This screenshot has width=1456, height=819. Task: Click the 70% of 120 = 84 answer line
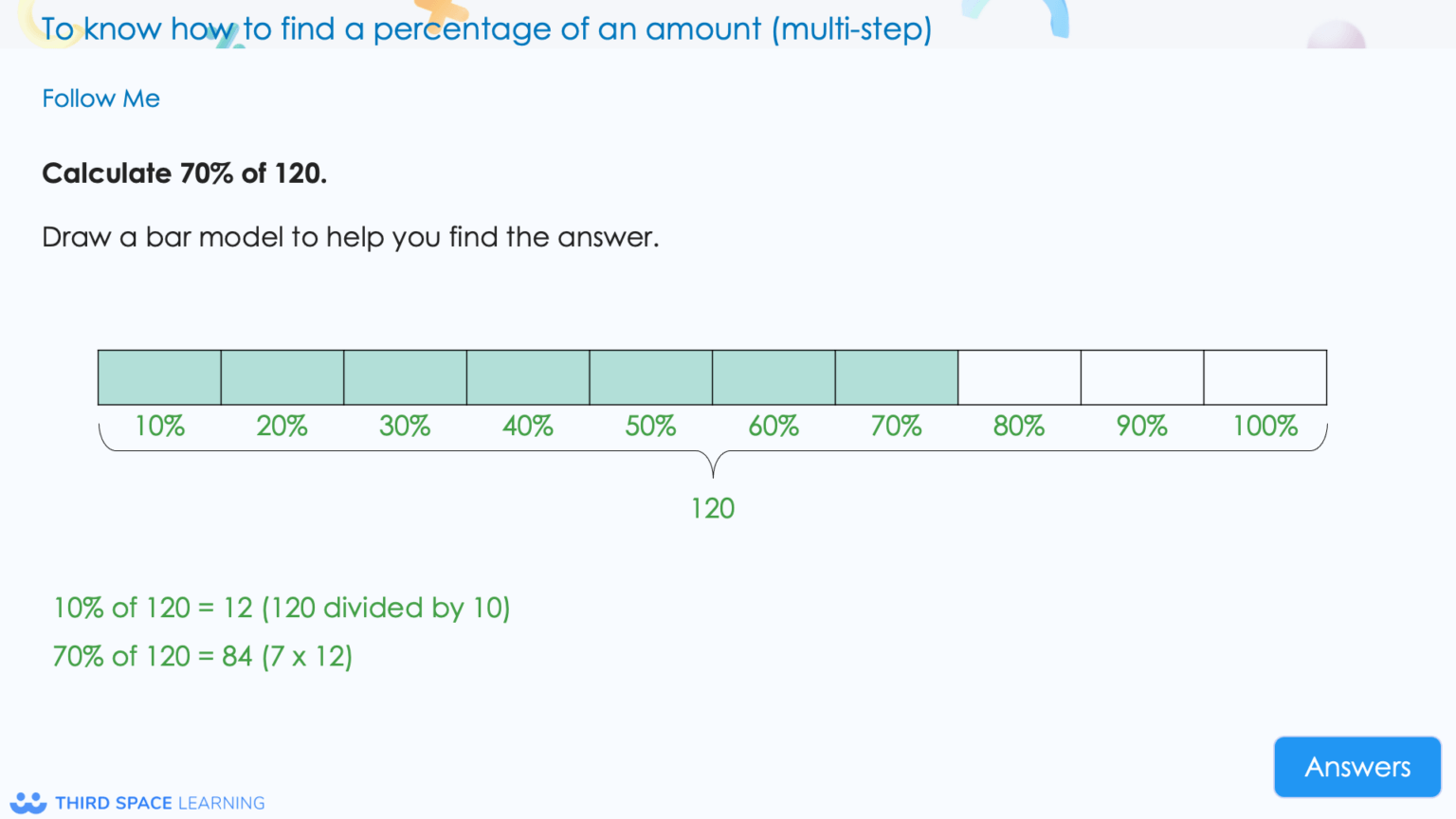202,656
